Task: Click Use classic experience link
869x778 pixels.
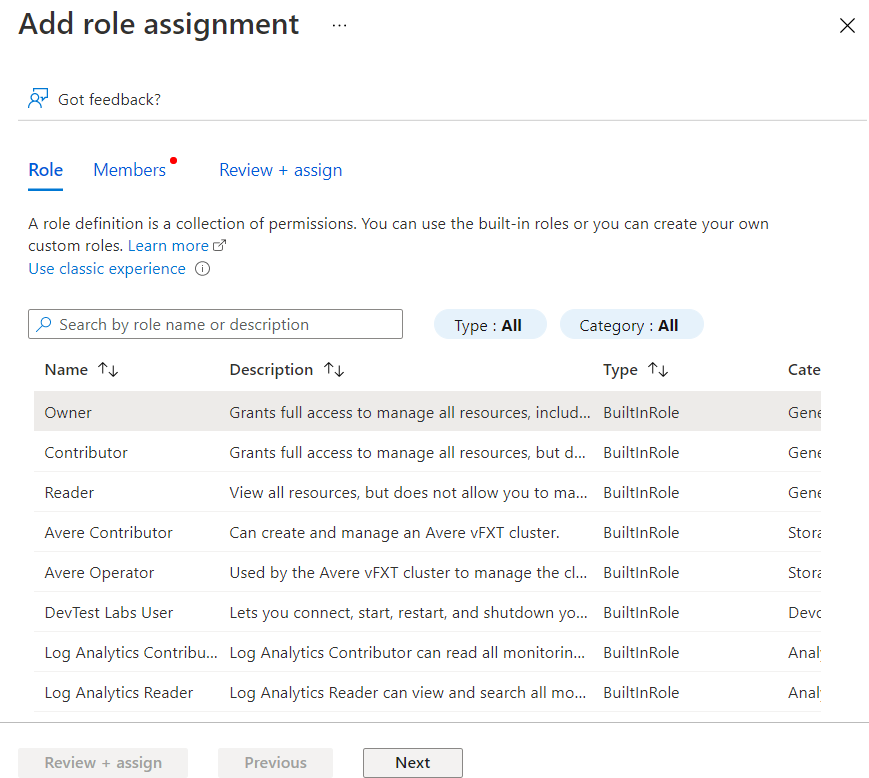Action: point(107,269)
